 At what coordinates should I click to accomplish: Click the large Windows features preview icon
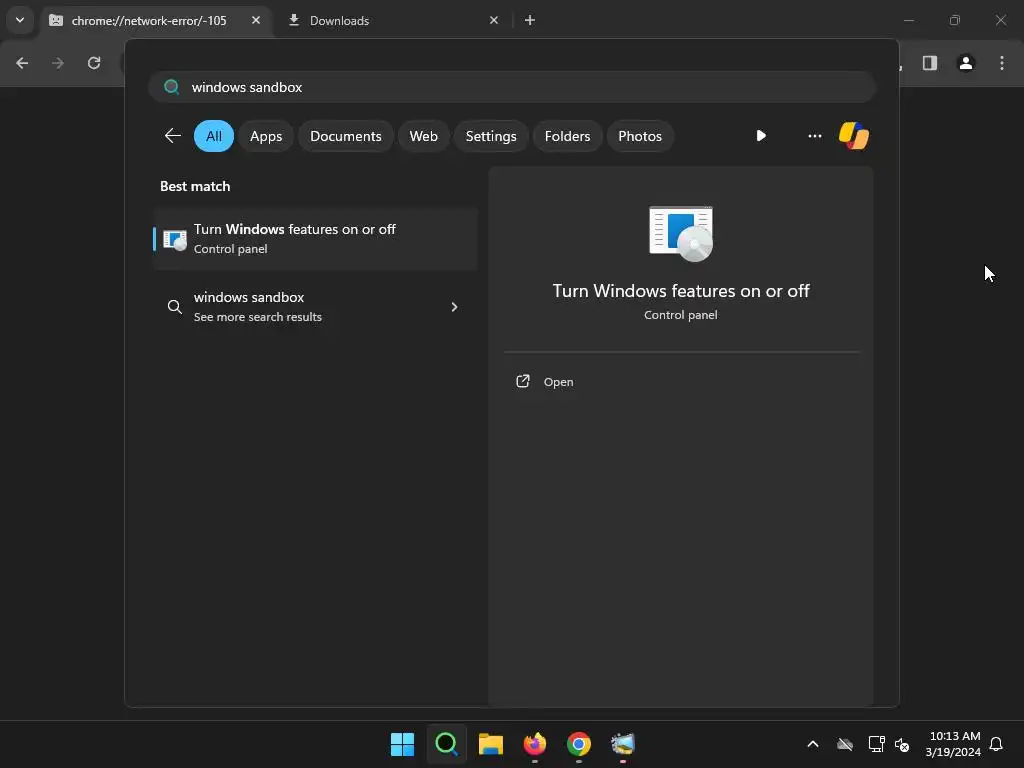click(x=680, y=233)
